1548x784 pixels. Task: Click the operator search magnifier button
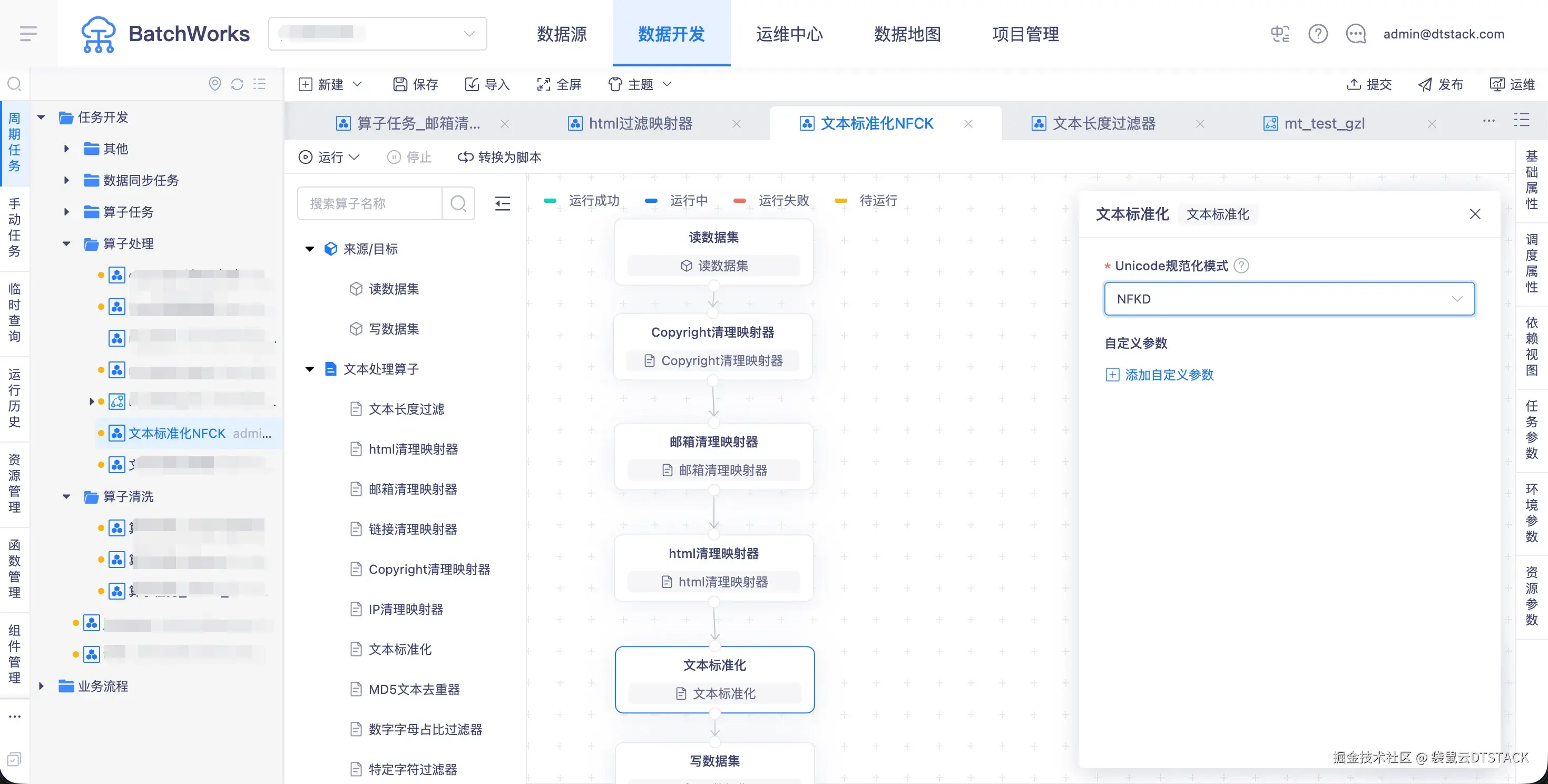(458, 204)
